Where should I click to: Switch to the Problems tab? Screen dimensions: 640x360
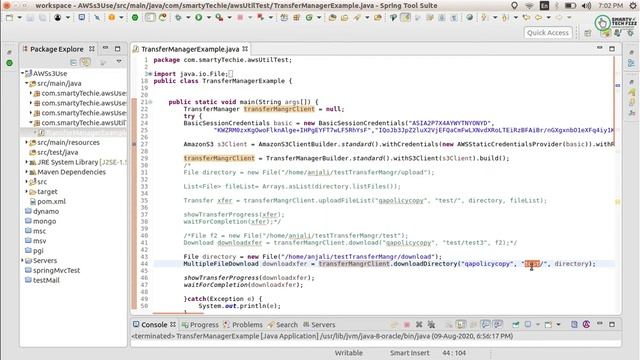pos(243,325)
